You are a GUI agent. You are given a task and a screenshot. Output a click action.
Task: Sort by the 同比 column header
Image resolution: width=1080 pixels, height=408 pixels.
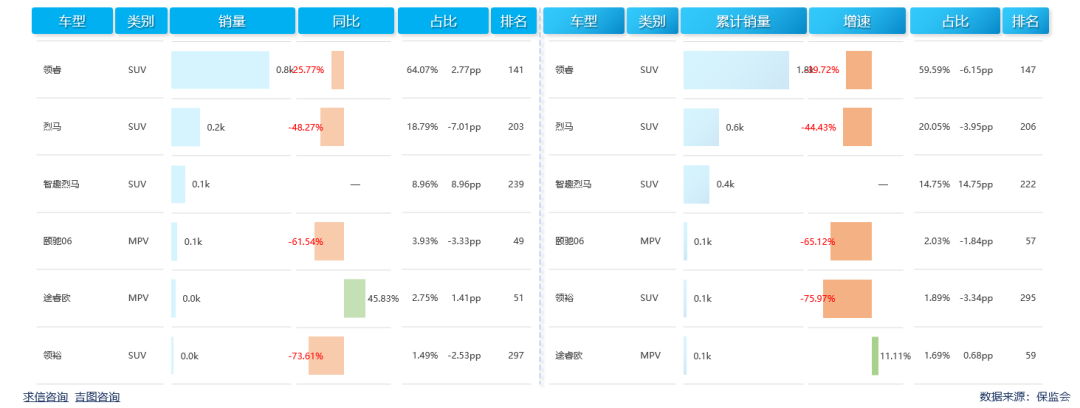345,21
